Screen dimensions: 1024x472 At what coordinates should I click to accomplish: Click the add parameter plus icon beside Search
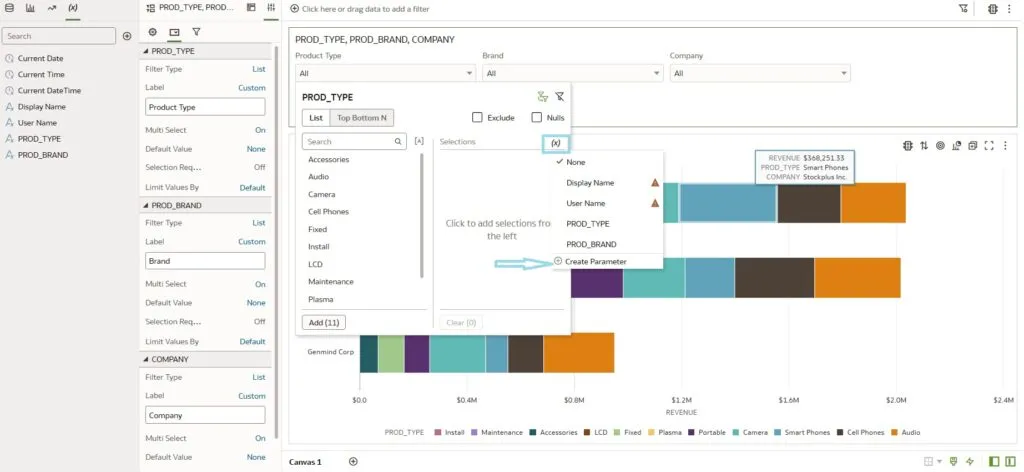point(126,36)
